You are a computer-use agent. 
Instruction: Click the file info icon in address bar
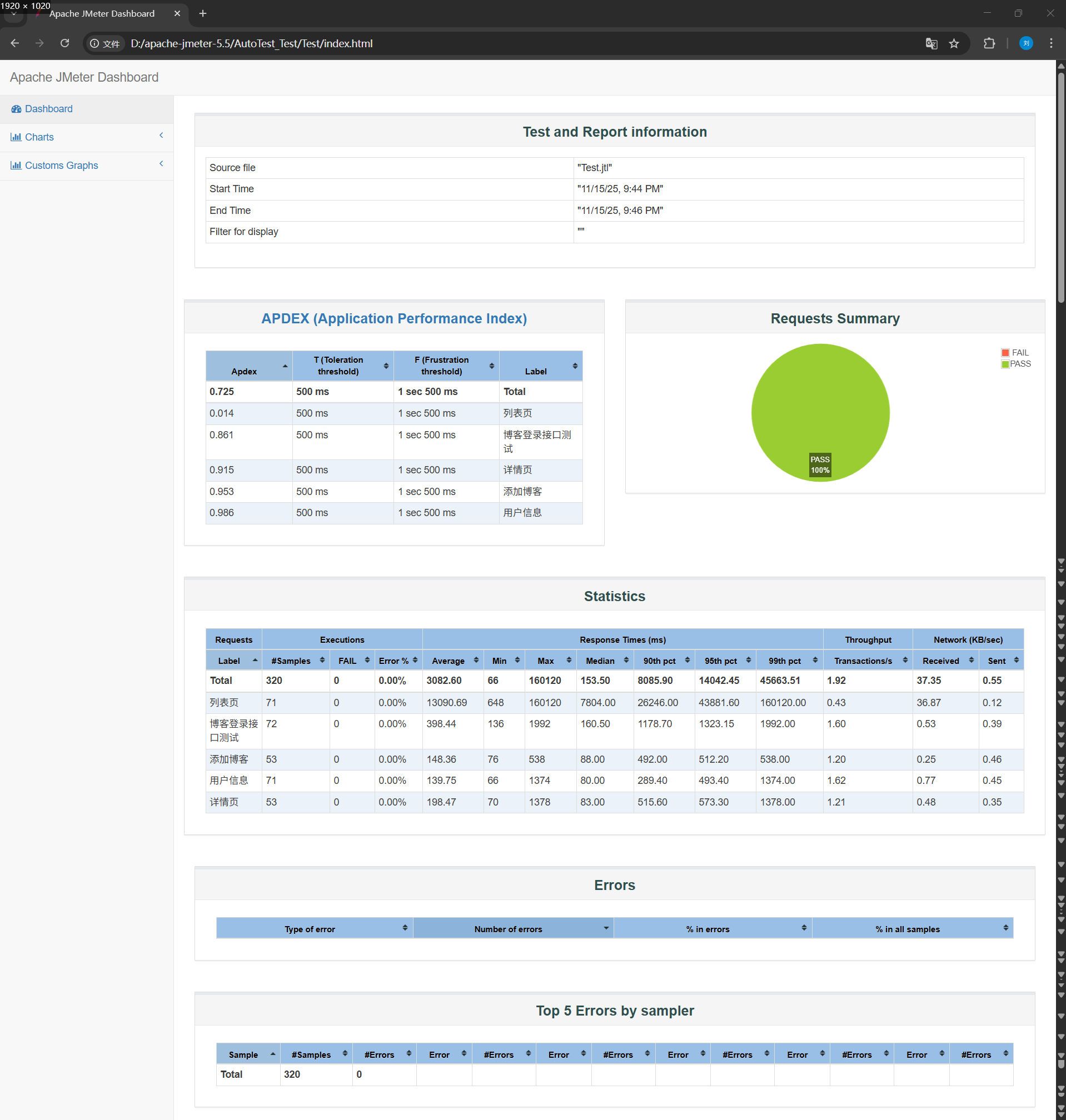tap(105, 44)
